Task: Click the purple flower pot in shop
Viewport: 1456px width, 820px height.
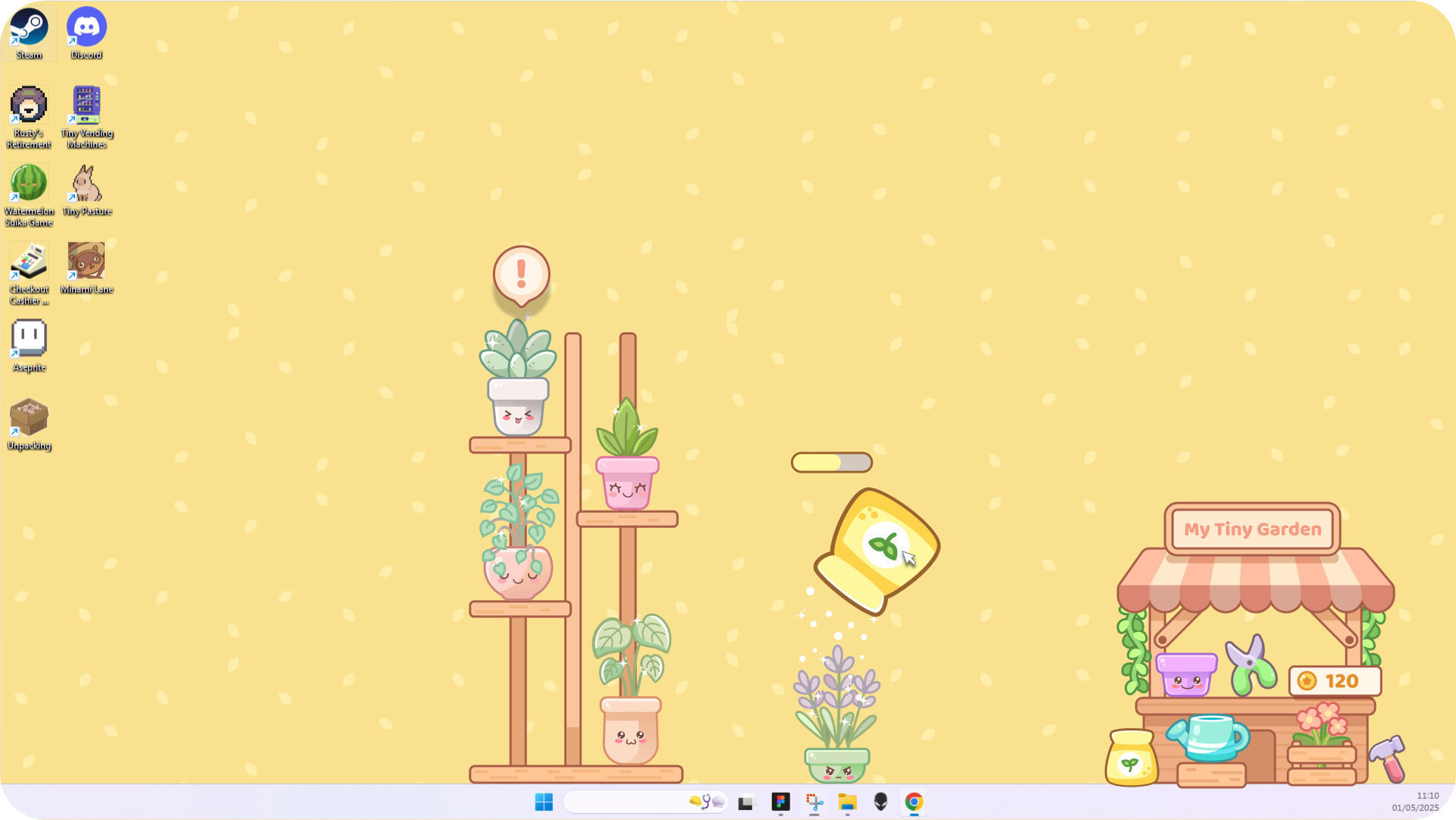Action: (x=1186, y=674)
